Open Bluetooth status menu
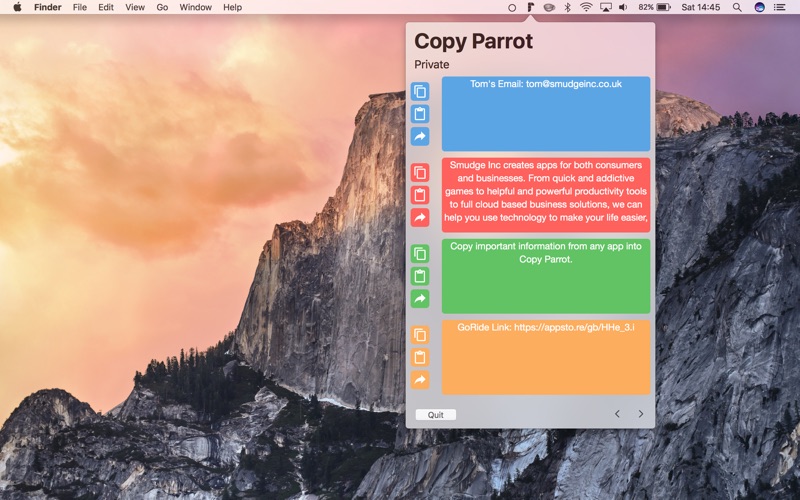 tap(567, 7)
